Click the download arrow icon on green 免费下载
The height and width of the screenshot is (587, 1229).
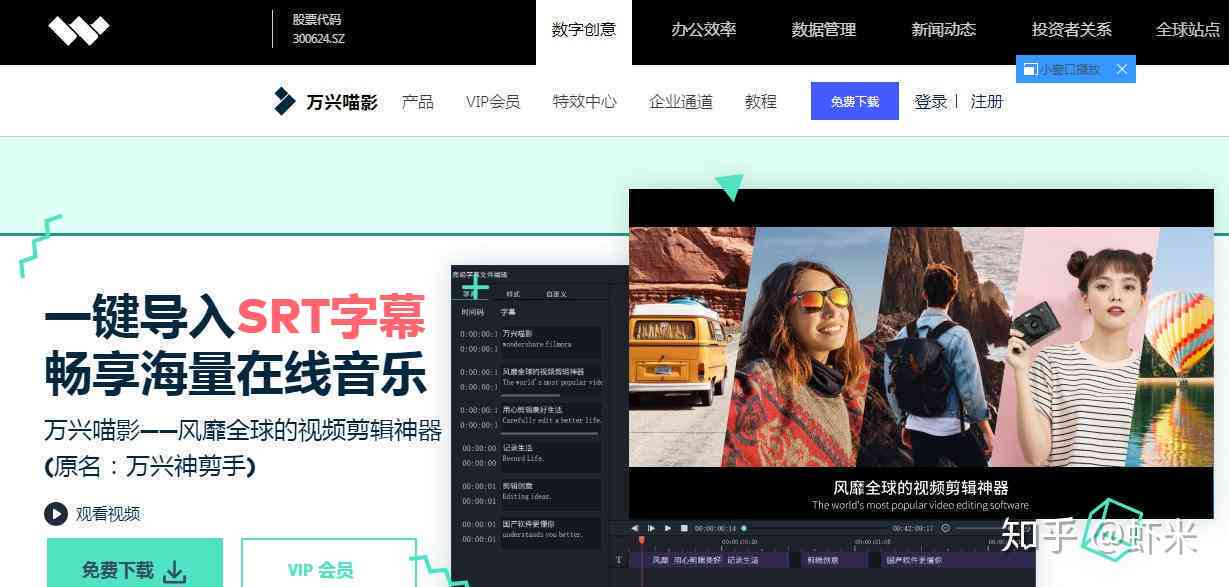click(175, 572)
